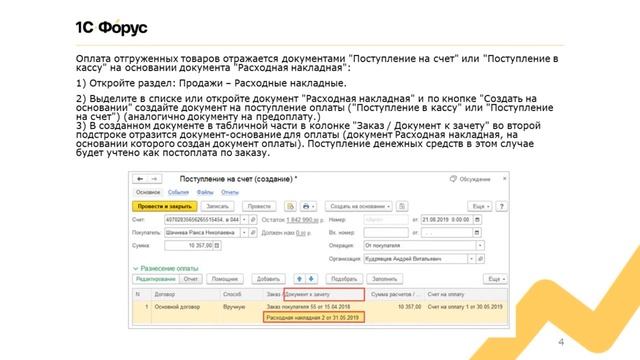Open the Счет account field's open-link icon
This screenshot has width=640, height=360.
point(253,220)
